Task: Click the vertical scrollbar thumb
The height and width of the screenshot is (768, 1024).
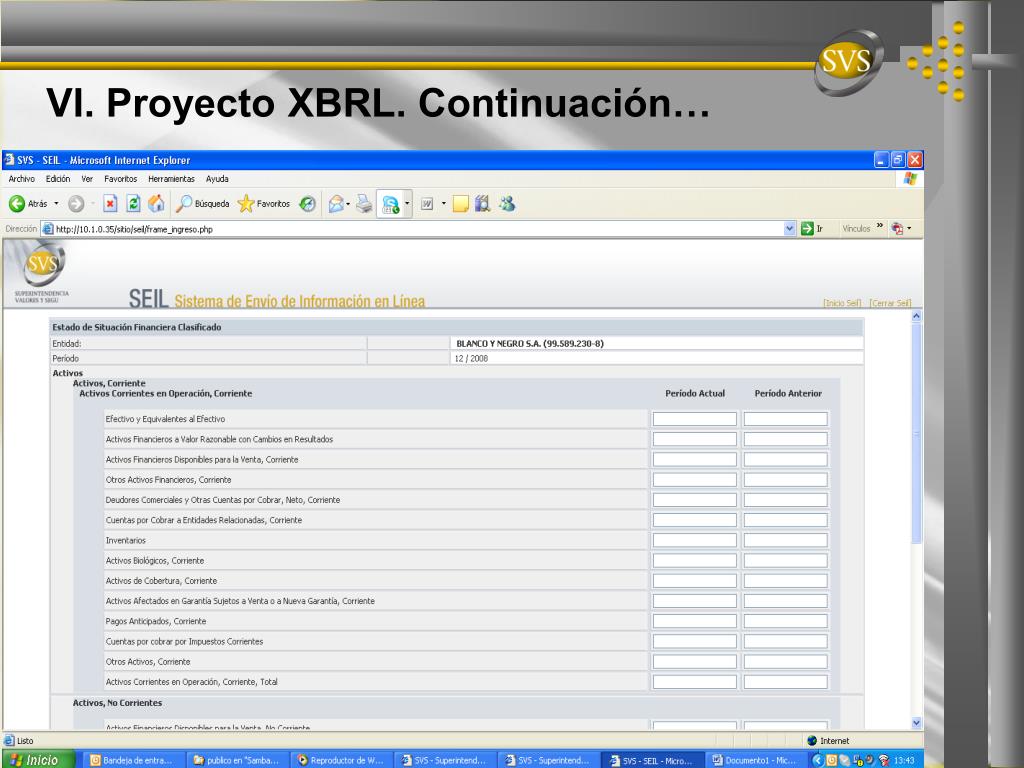Action: pos(916,432)
